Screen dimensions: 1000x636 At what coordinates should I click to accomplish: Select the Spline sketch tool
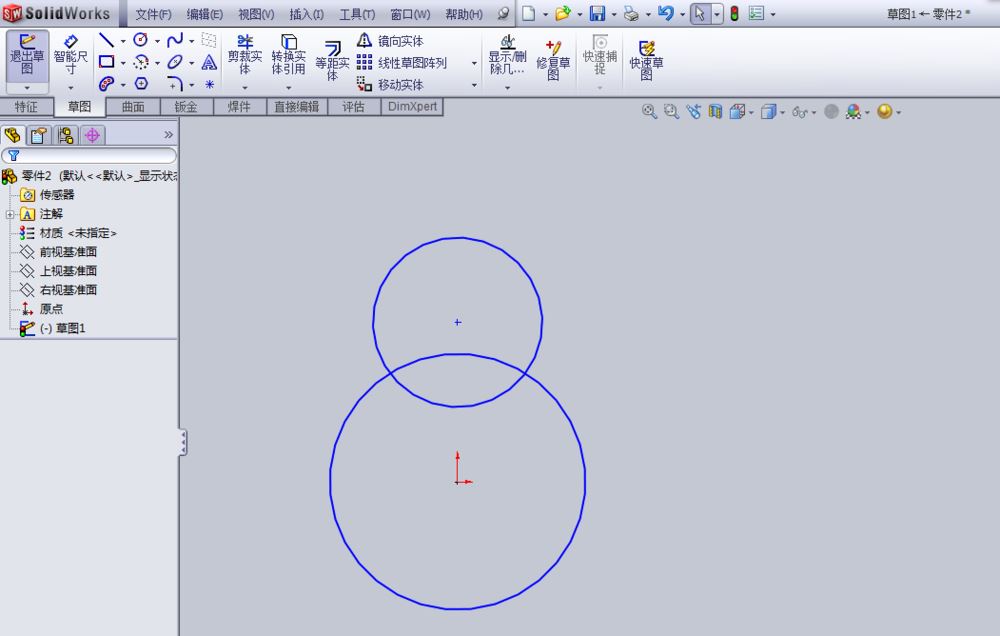(x=174, y=41)
